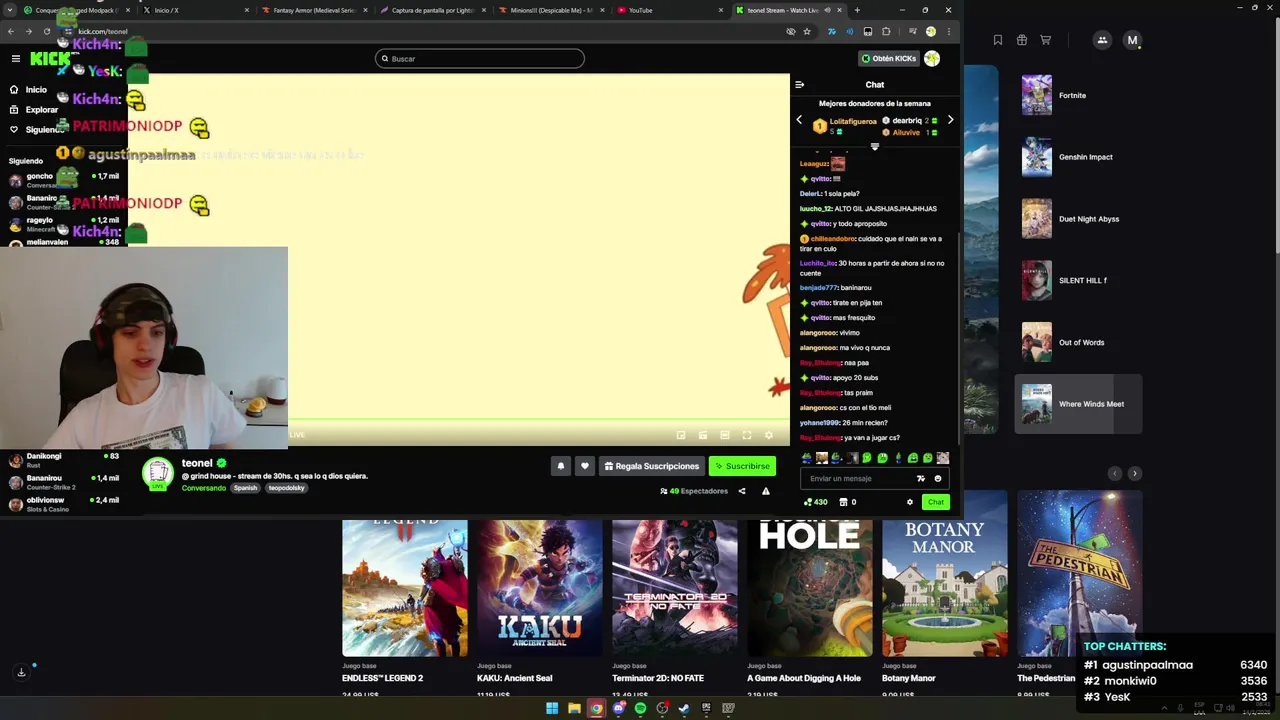This screenshot has height=720, width=1280.
Task: Click 'Regala Suscripciones' button
Action: pos(652,466)
